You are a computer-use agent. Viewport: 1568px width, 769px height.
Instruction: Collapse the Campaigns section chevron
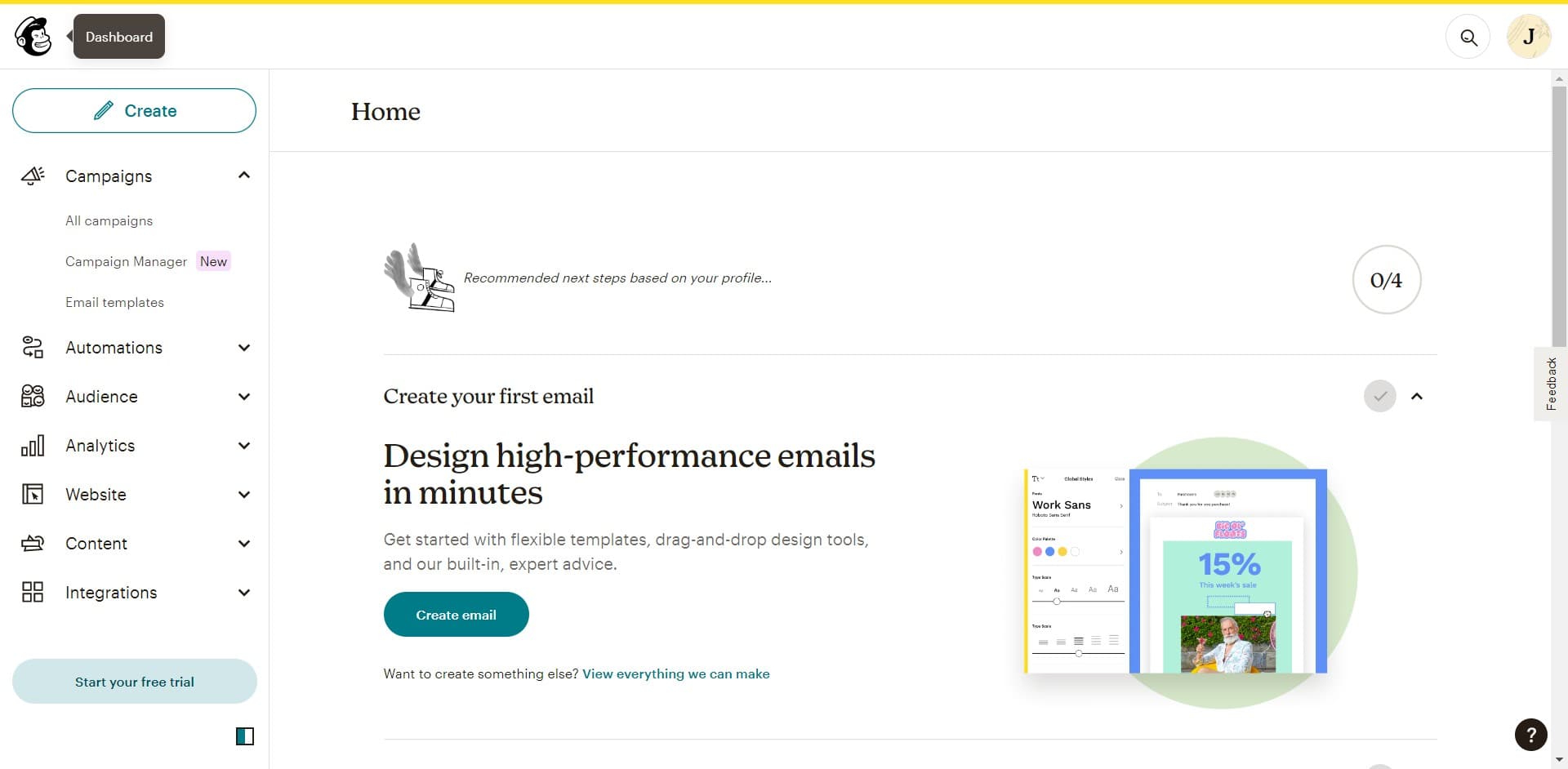tap(243, 175)
